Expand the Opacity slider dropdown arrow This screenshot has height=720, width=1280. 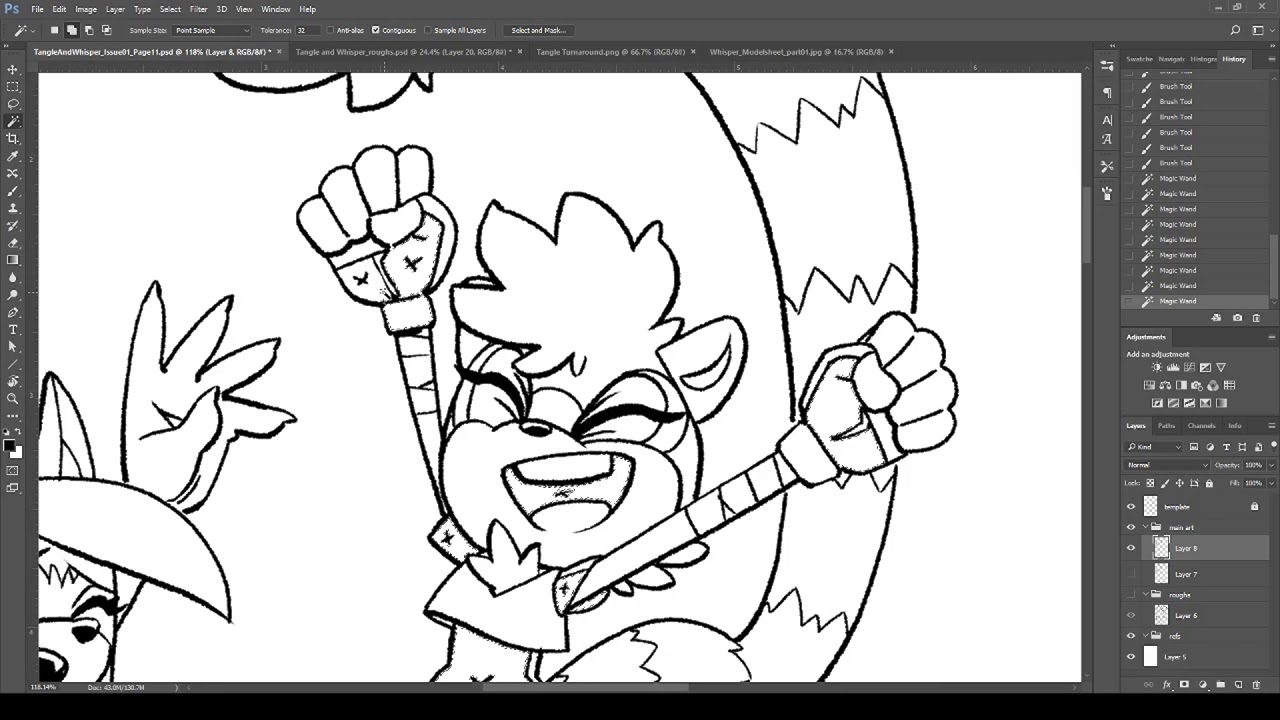(1271, 465)
